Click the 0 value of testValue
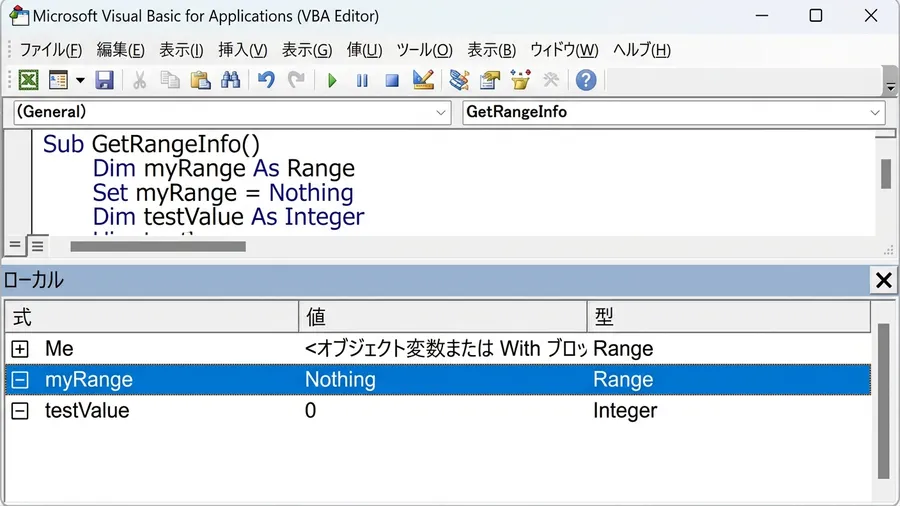 point(311,411)
